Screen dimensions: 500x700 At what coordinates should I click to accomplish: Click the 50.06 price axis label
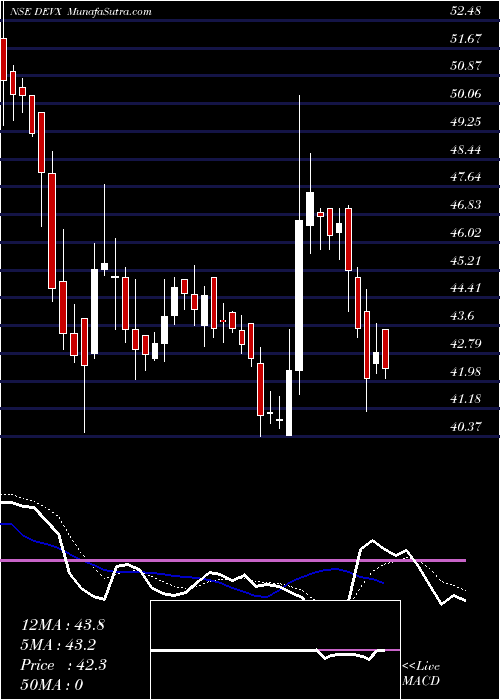click(x=466, y=94)
